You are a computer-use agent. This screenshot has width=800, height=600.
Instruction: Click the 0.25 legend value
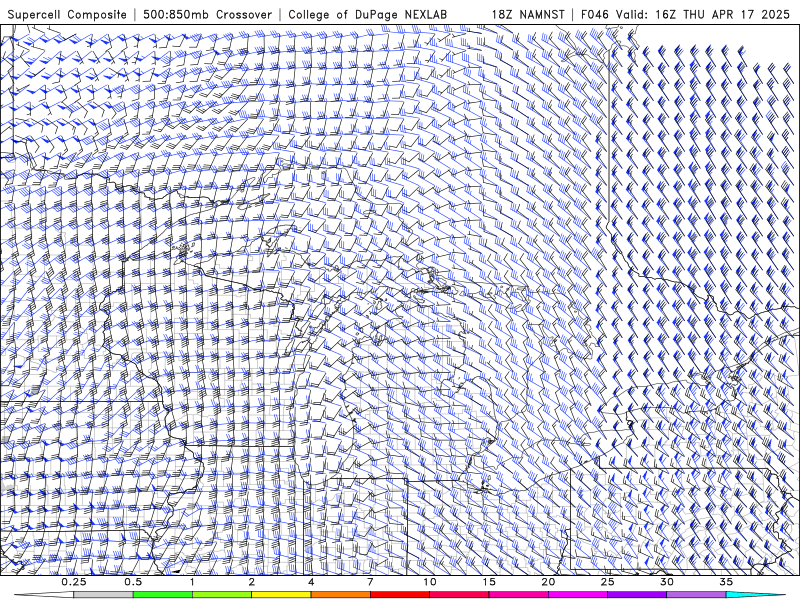74,582
